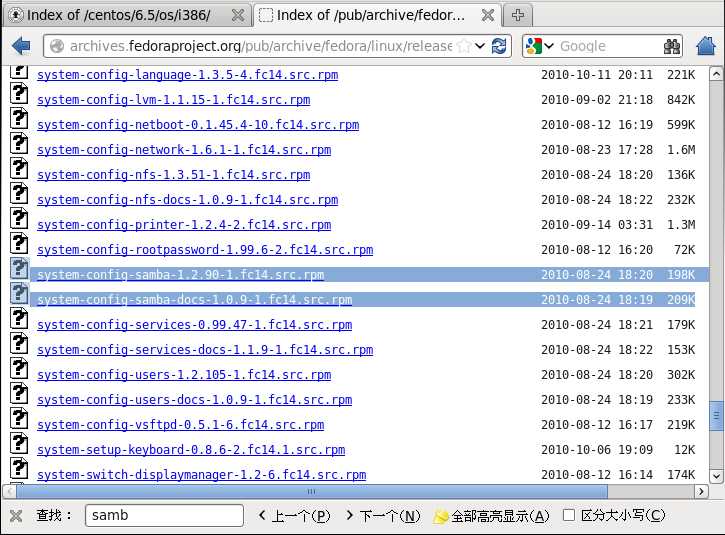The image size is (725, 535).
Task: Click 全部高亮显示(A) highlight all button
Action: tap(492, 516)
